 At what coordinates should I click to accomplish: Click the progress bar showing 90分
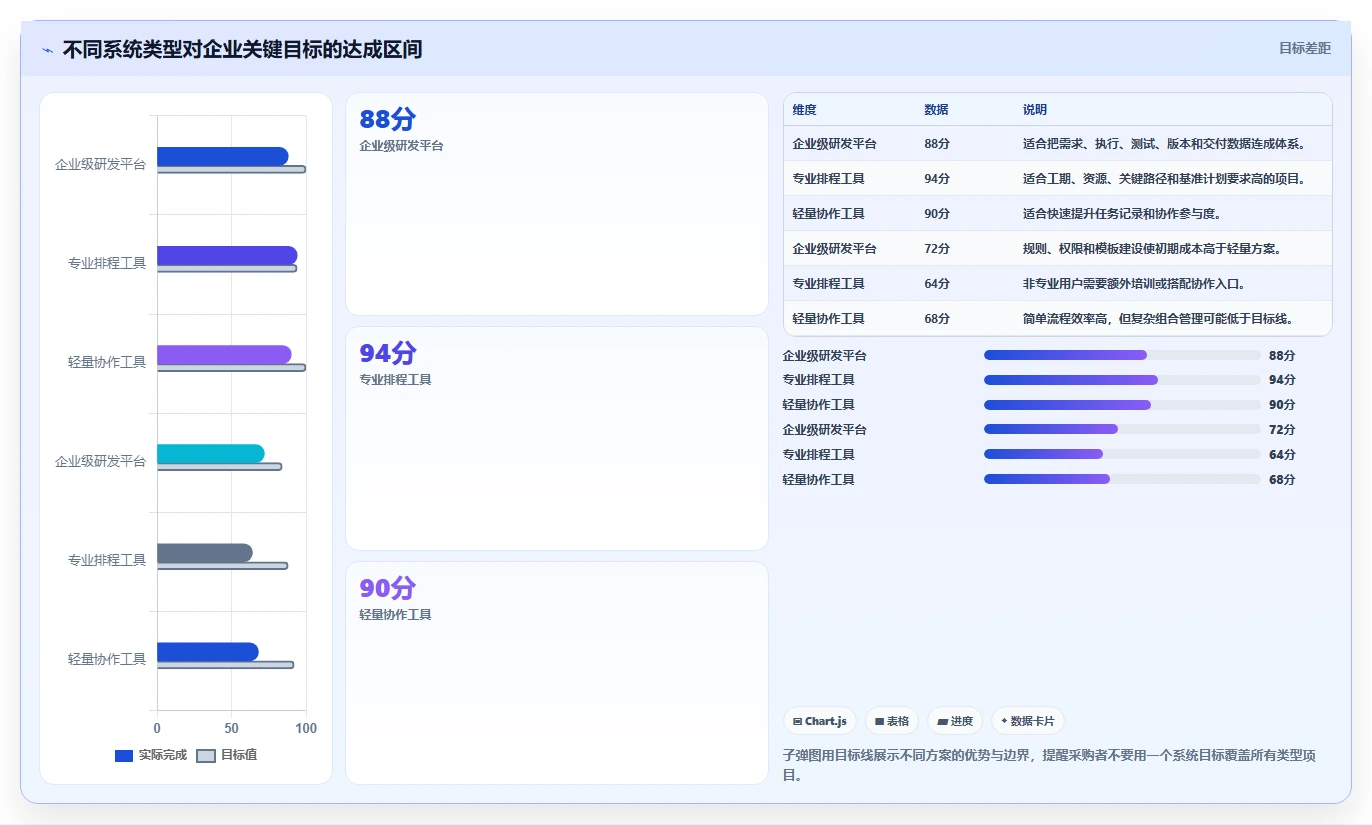coord(1122,405)
